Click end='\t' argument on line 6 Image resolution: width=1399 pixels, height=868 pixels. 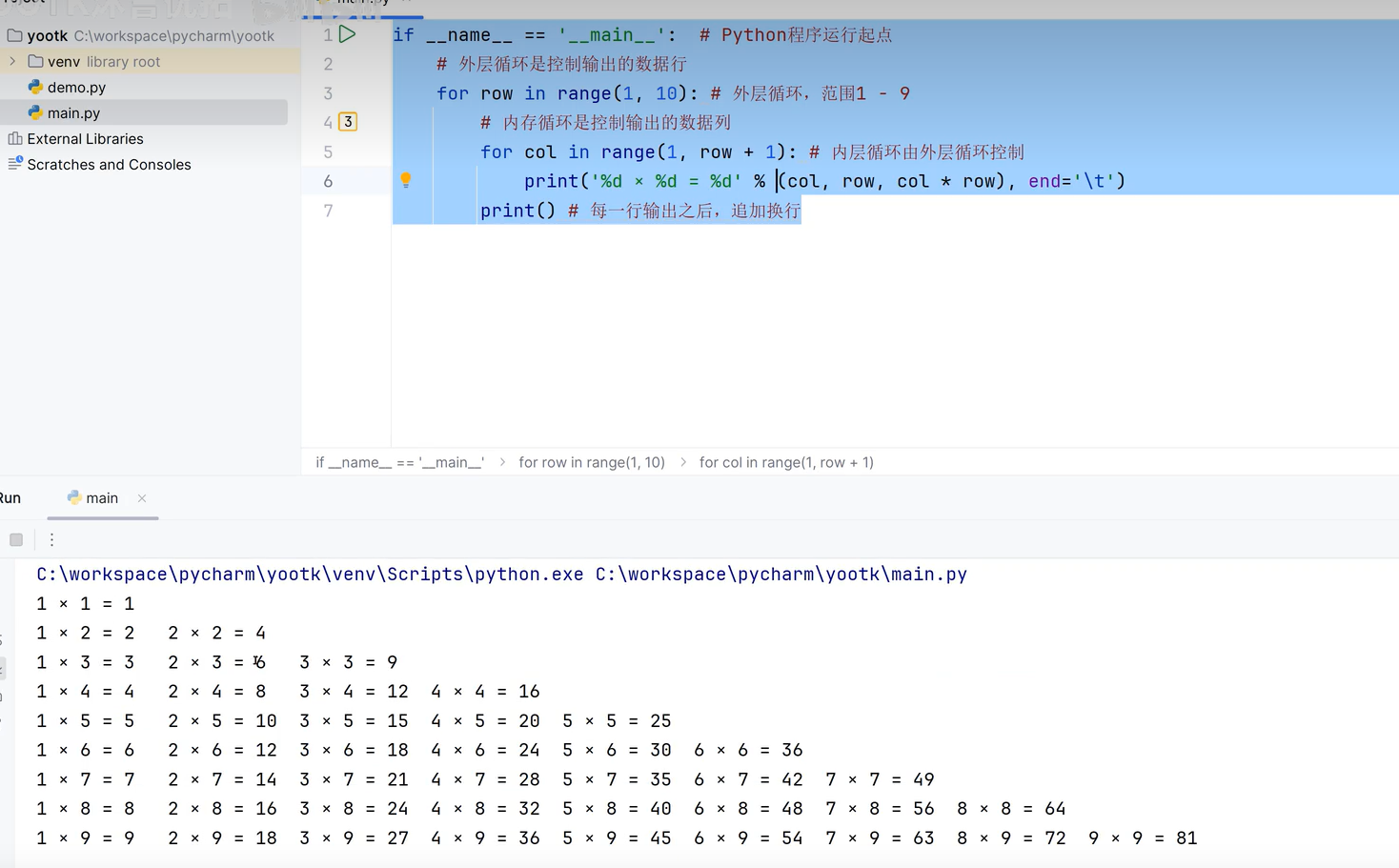1071,181
